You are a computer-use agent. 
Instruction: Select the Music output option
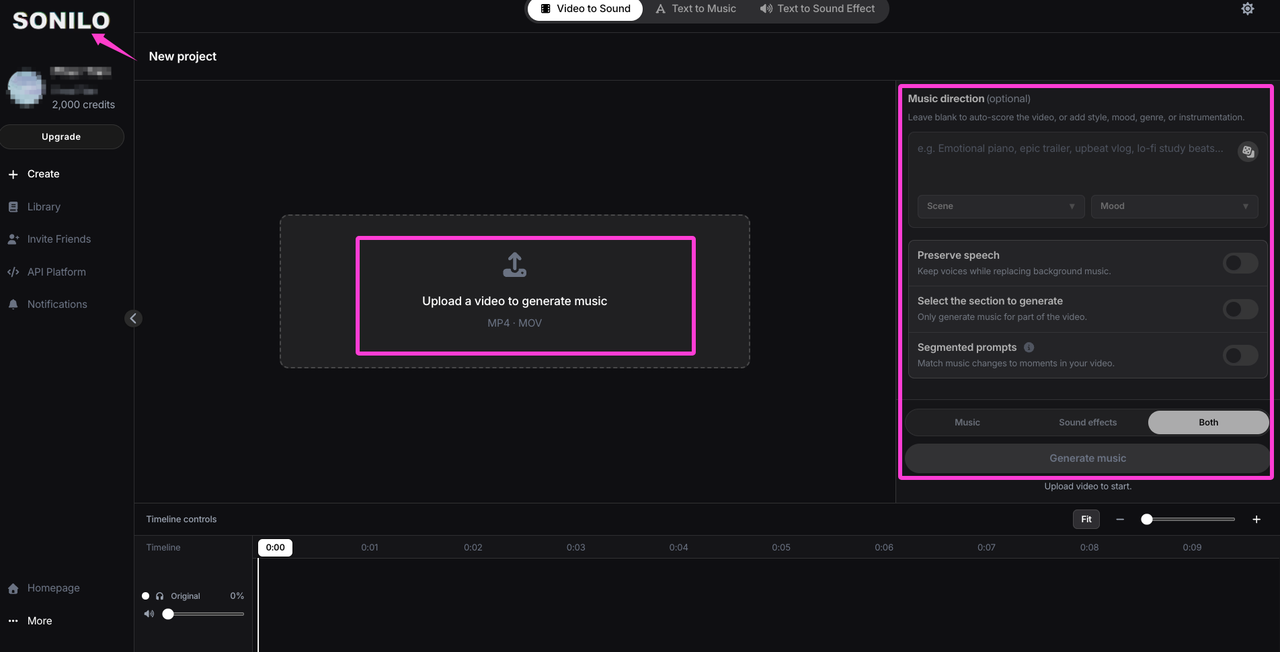point(967,422)
